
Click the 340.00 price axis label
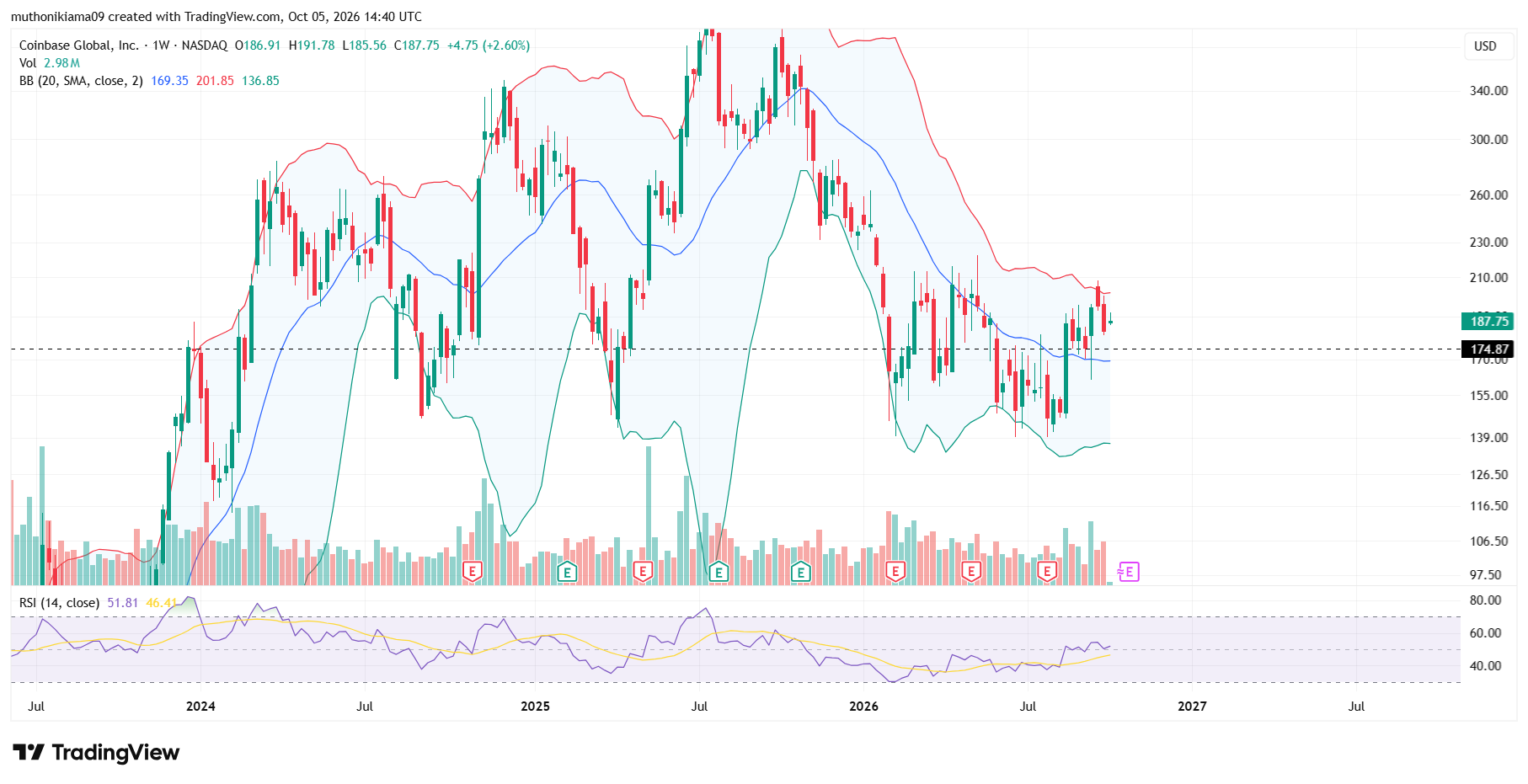(x=1488, y=91)
